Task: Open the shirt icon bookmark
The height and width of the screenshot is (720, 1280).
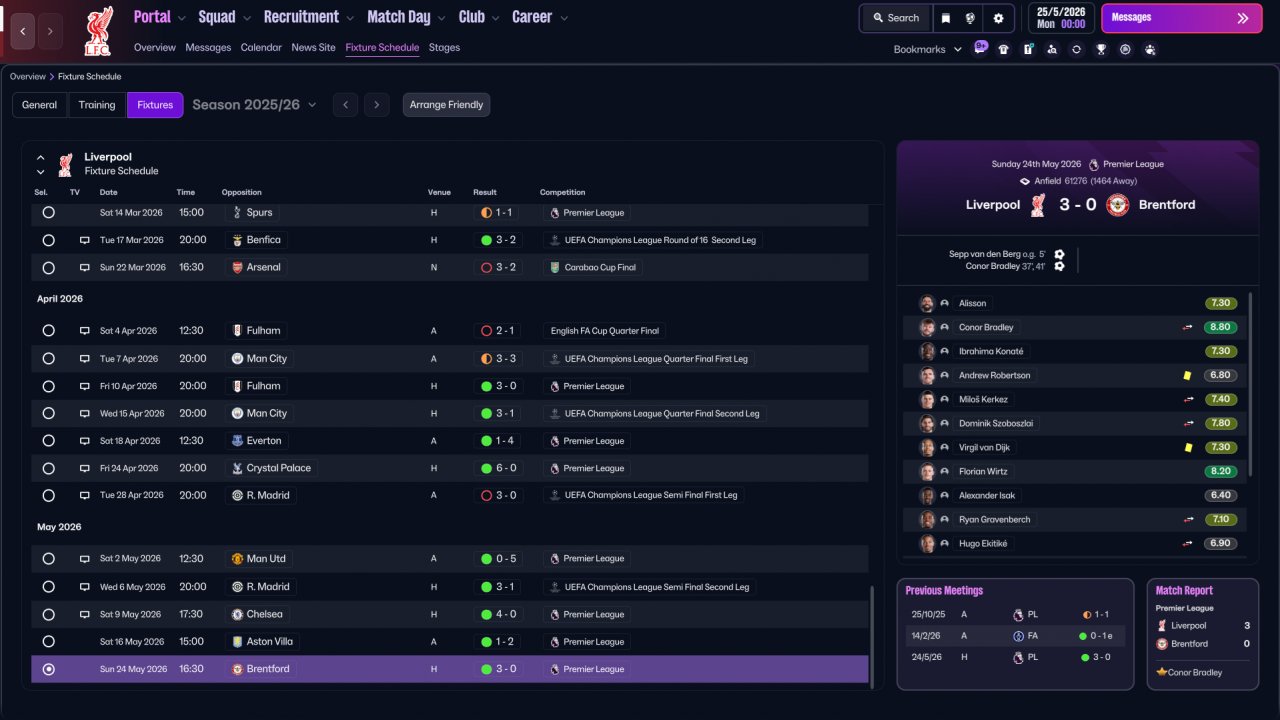Action: (1004, 49)
